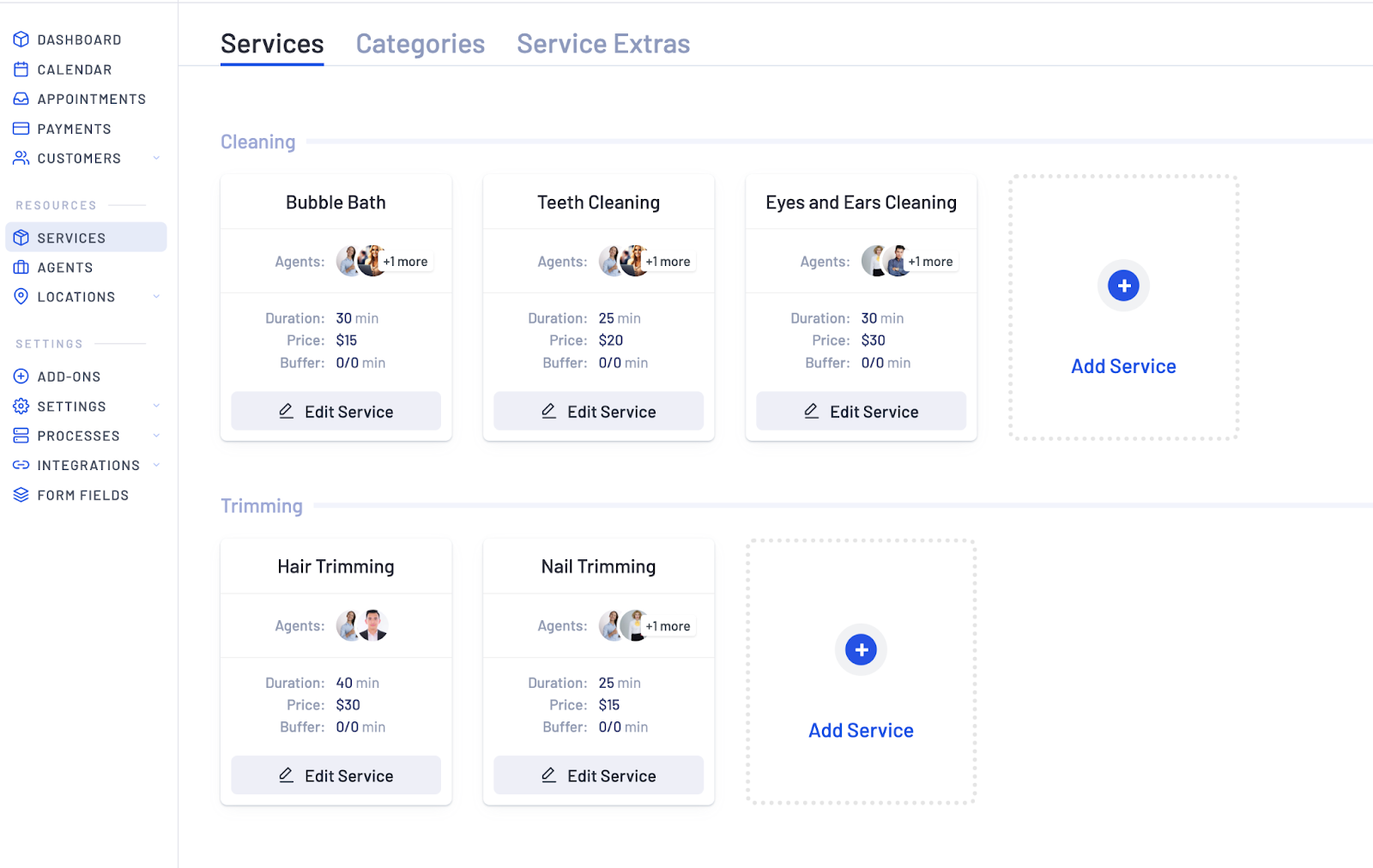Viewport: 1373px width, 868px height.
Task: Click the blue plus icon in Cleaning section
Action: tap(1123, 286)
